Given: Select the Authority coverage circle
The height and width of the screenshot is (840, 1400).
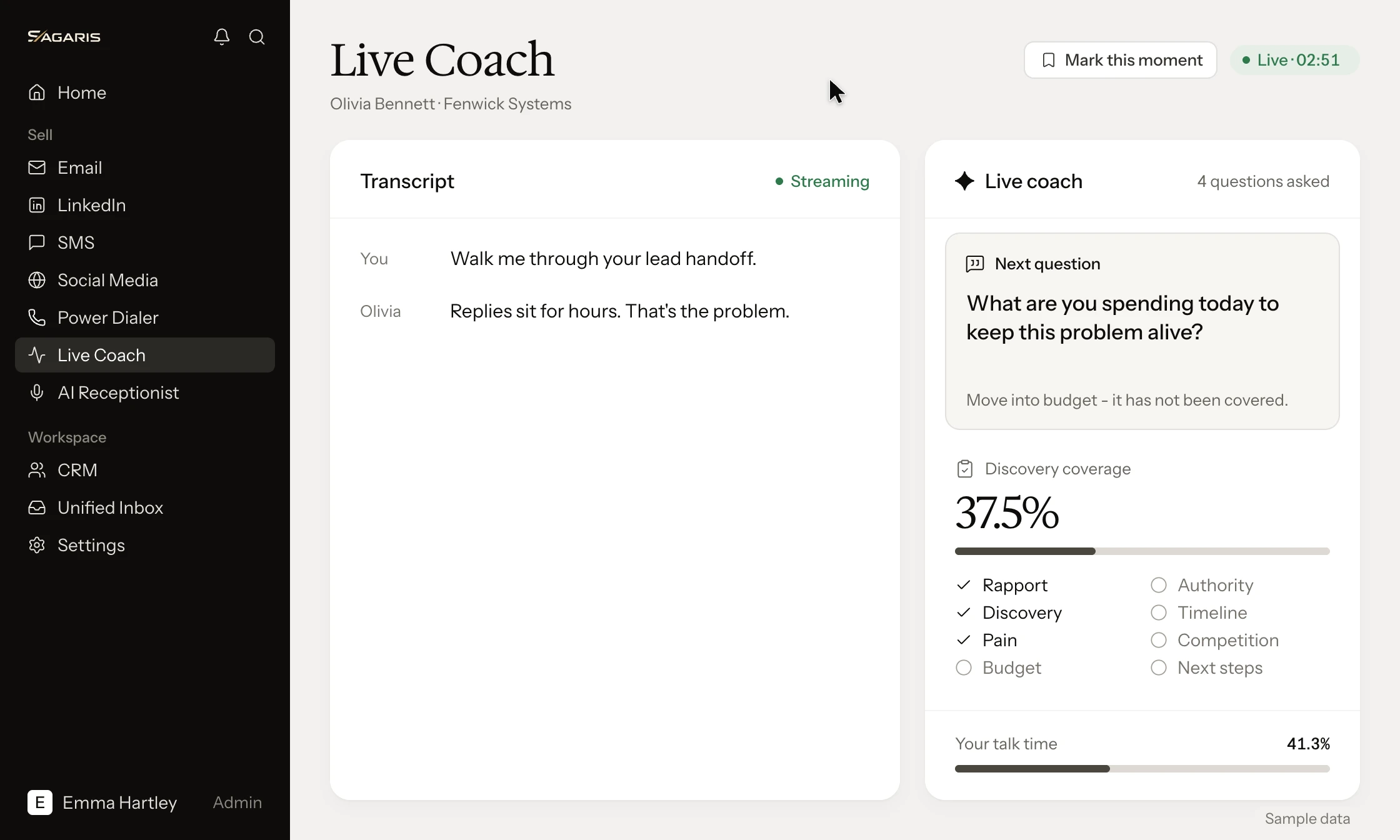Looking at the screenshot, I should 1159,585.
